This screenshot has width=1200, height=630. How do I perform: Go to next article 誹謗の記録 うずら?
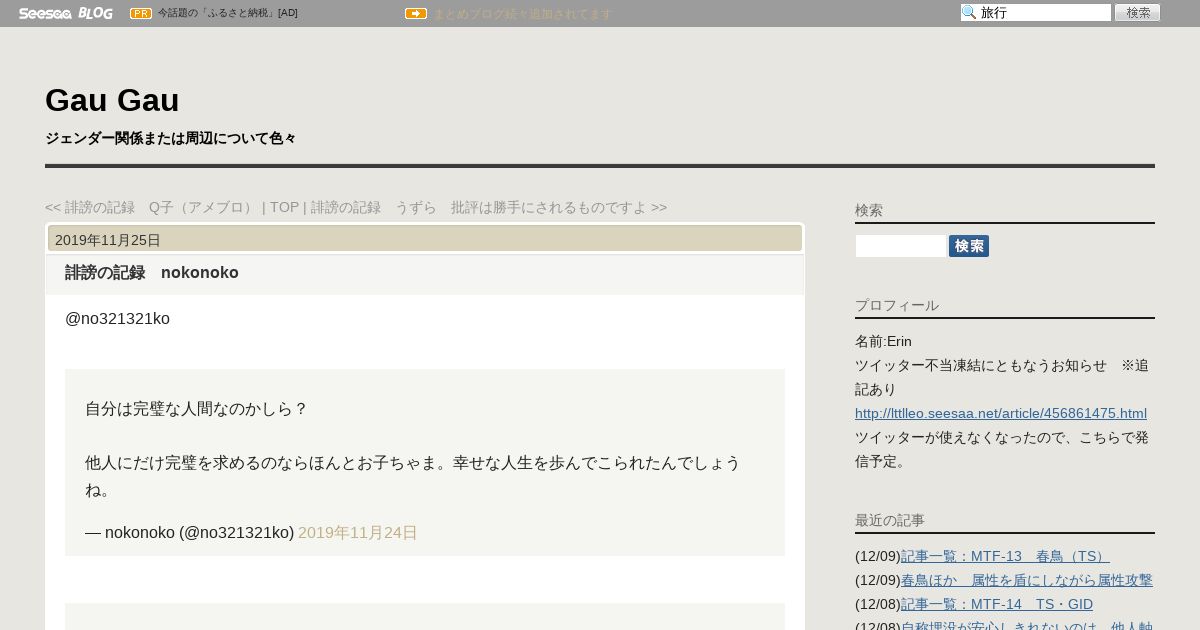pos(489,207)
